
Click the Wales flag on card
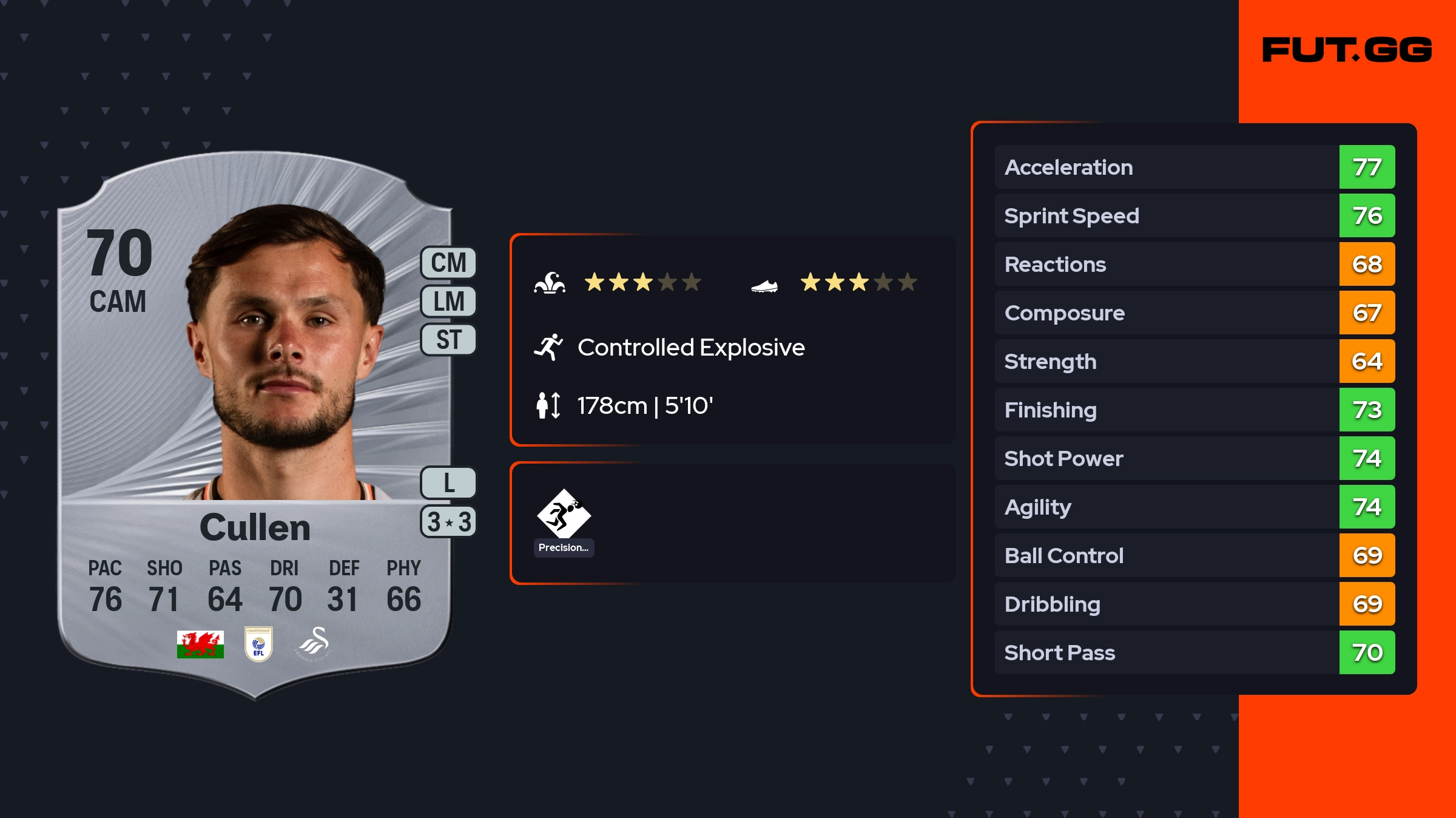[x=200, y=644]
